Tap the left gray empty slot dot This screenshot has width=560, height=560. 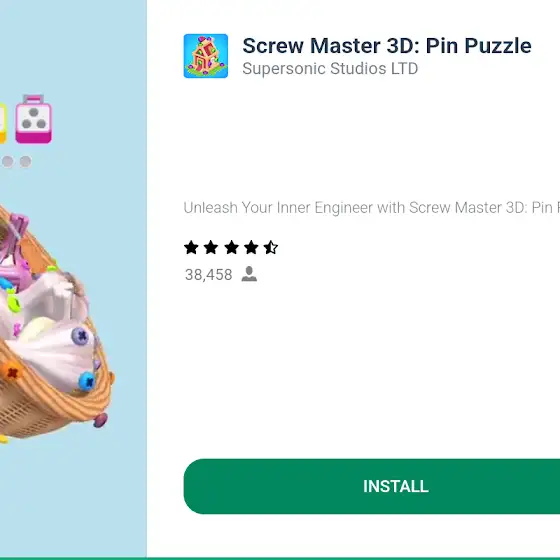tap(8, 161)
